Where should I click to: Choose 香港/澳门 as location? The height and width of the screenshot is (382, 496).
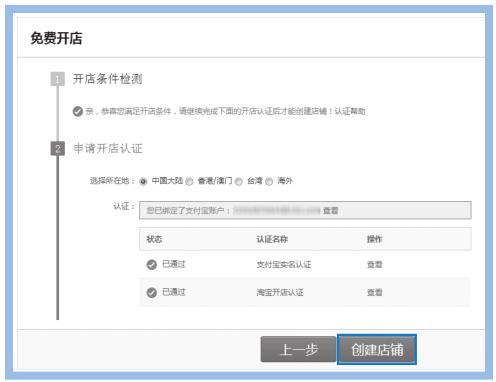tap(189, 182)
